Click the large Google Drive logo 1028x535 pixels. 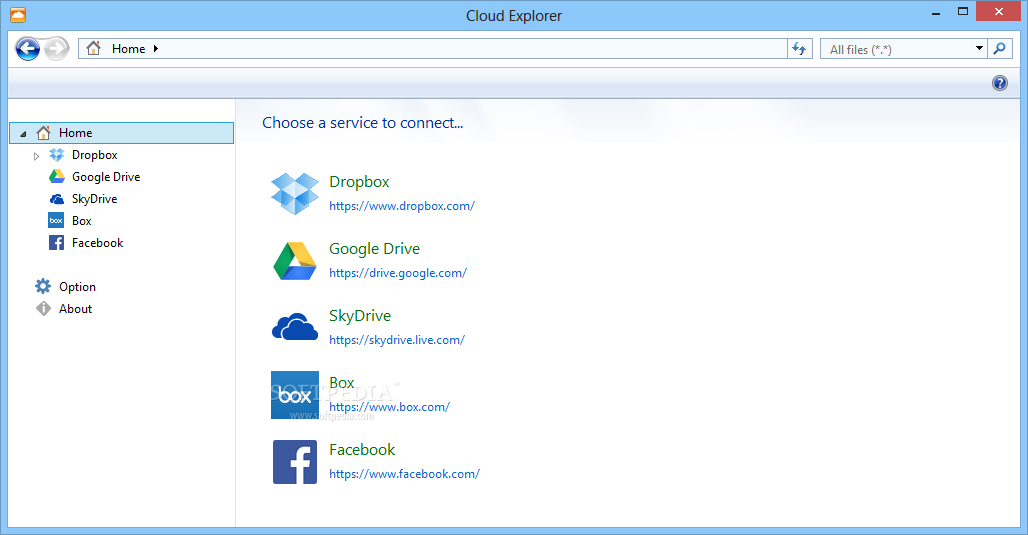[x=295, y=261]
